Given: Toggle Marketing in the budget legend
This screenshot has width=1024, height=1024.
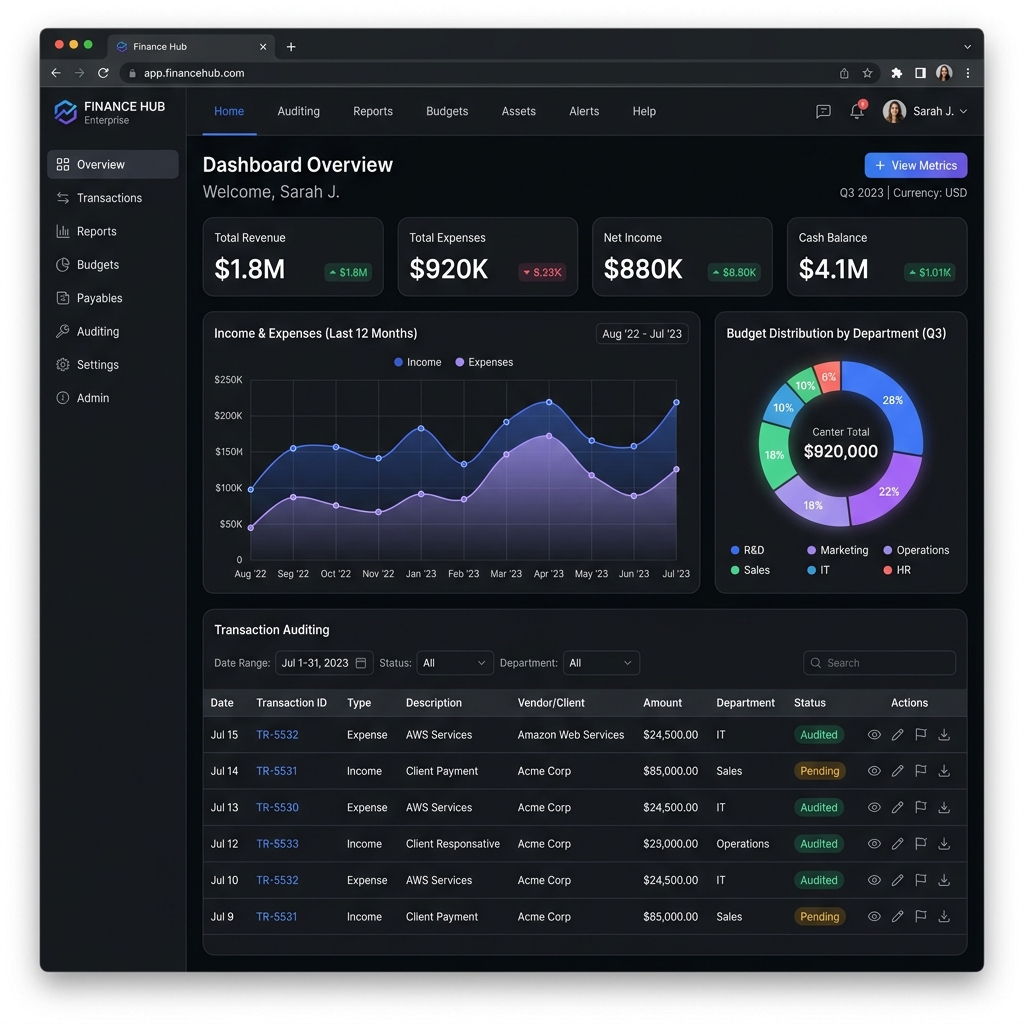Looking at the screenshot, I should click(838, 551).
